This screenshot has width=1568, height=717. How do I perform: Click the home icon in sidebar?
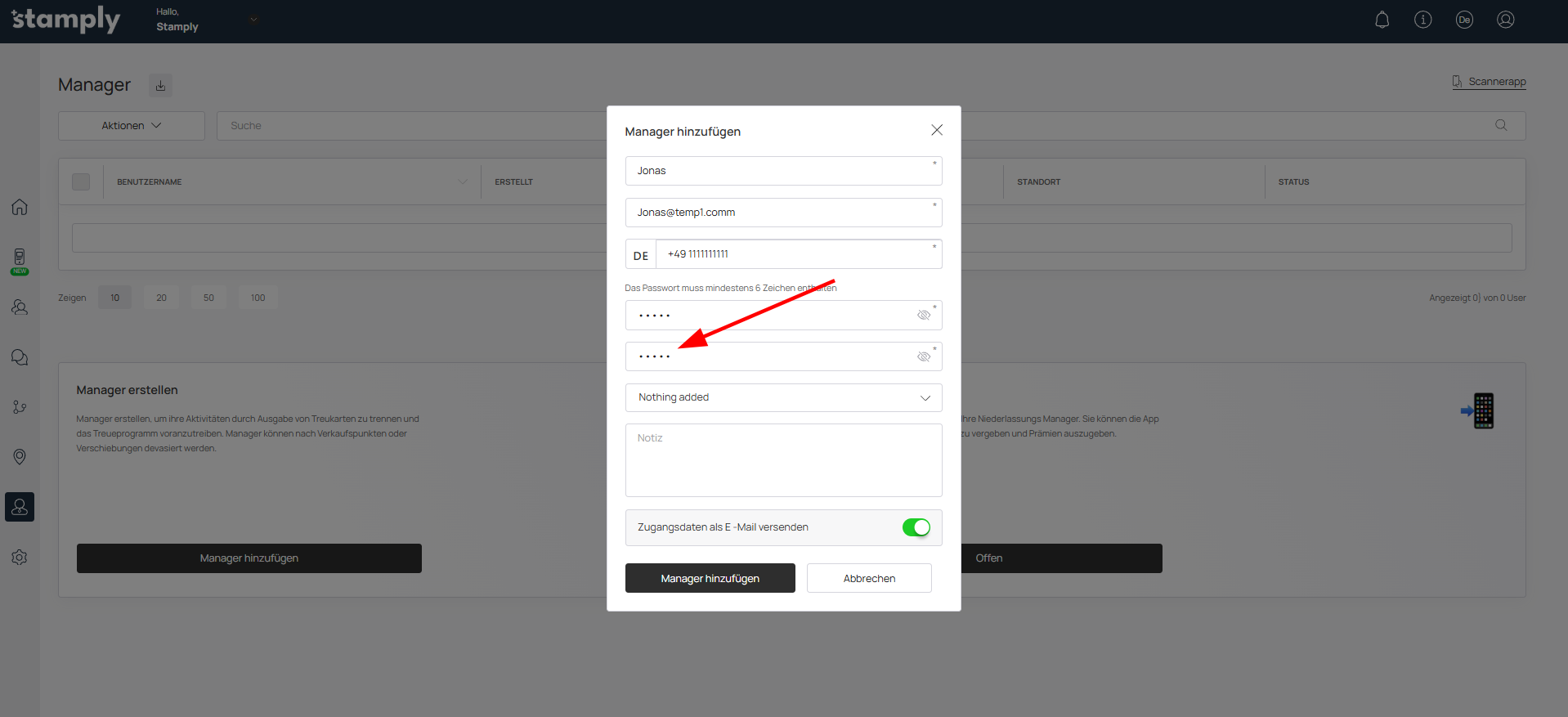(20, 207)
